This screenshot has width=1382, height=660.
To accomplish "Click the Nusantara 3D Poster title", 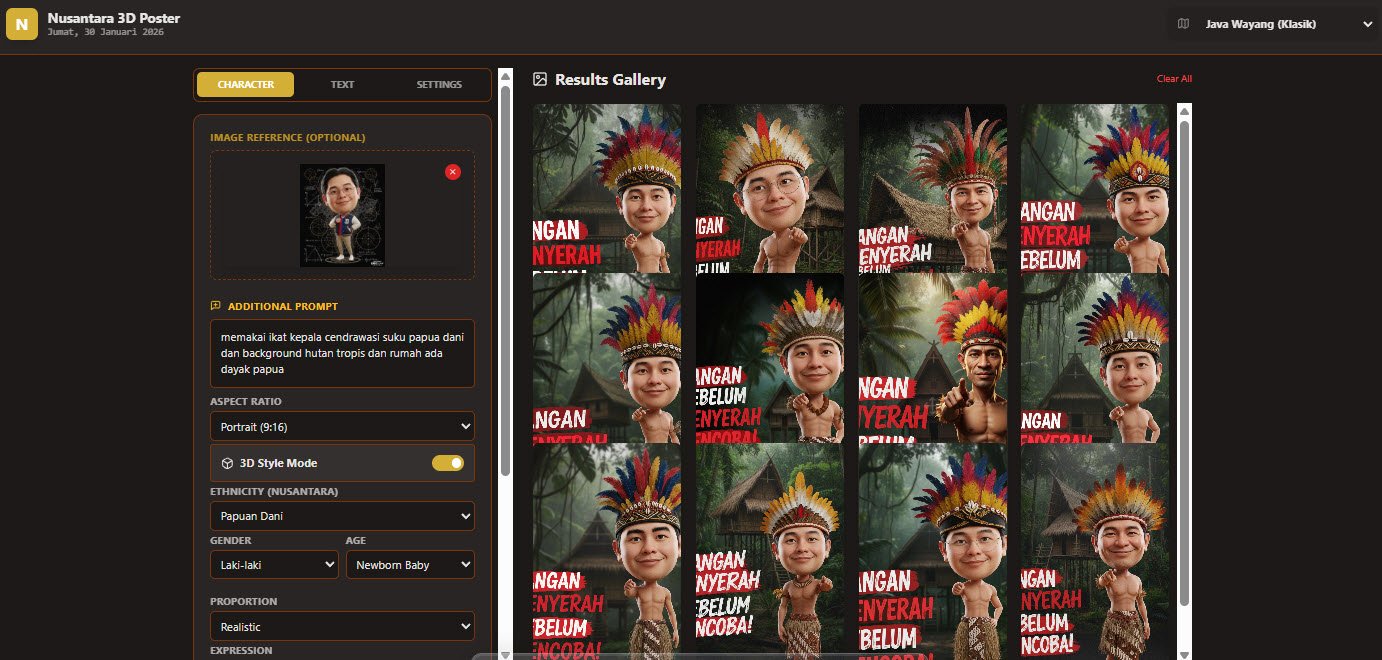I will [114, 18].
